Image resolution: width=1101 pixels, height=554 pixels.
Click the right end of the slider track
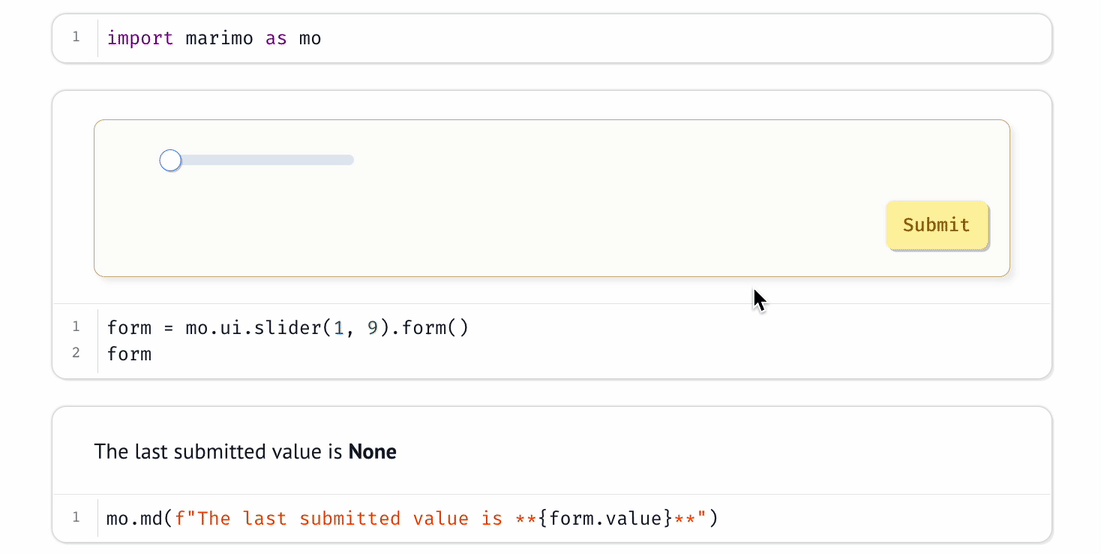click(x=349, y=160)
